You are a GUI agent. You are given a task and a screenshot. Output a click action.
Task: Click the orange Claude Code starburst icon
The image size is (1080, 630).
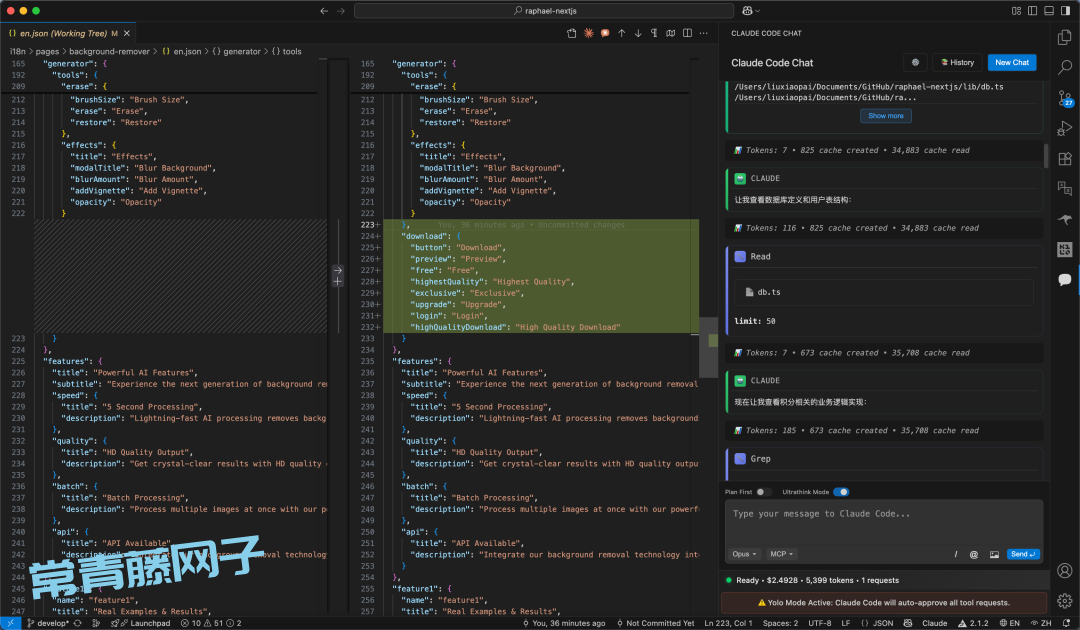pyautogui.click(x=588, y=33)
